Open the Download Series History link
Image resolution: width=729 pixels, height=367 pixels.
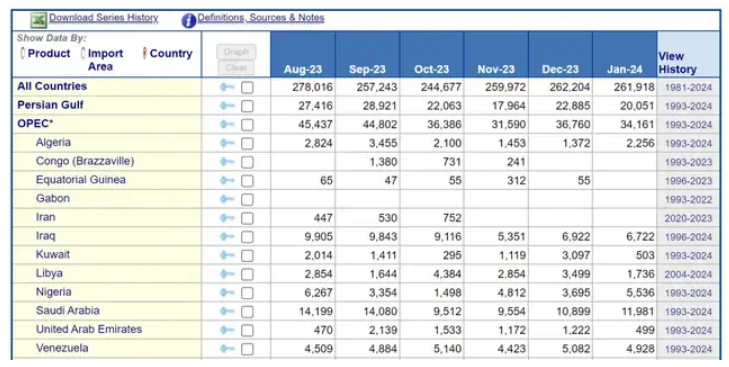[x=104, y=18]
